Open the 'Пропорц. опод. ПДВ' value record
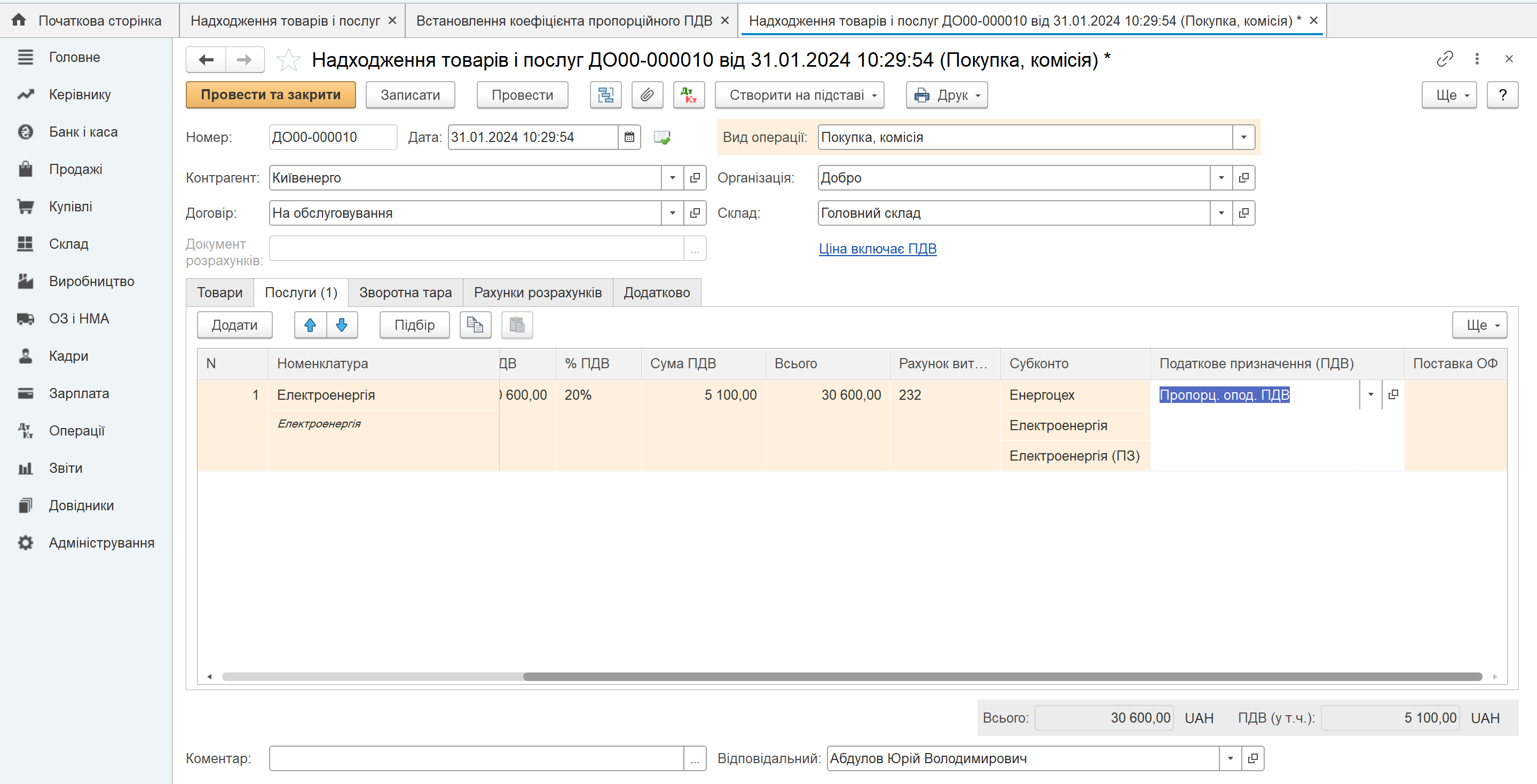 click(1393, 394)
